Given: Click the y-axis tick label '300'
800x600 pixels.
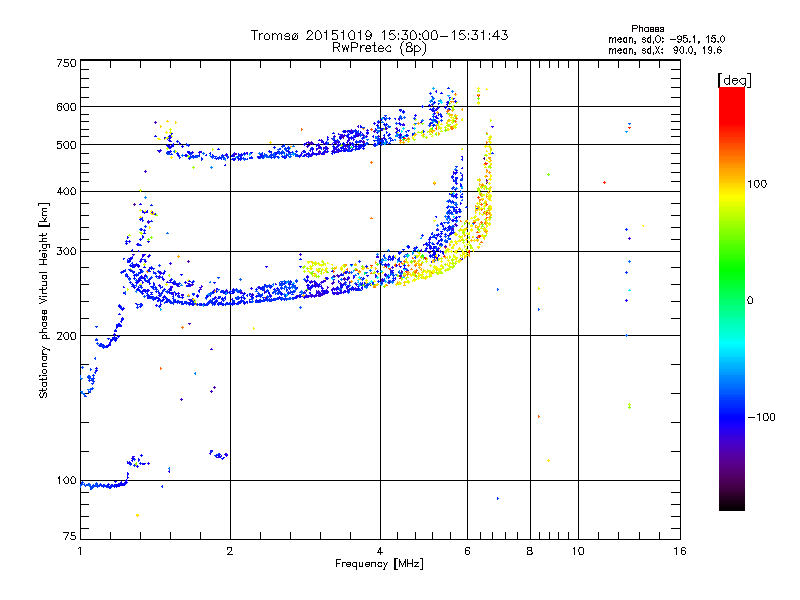Looking at the screenshot, I should point(67,251).
